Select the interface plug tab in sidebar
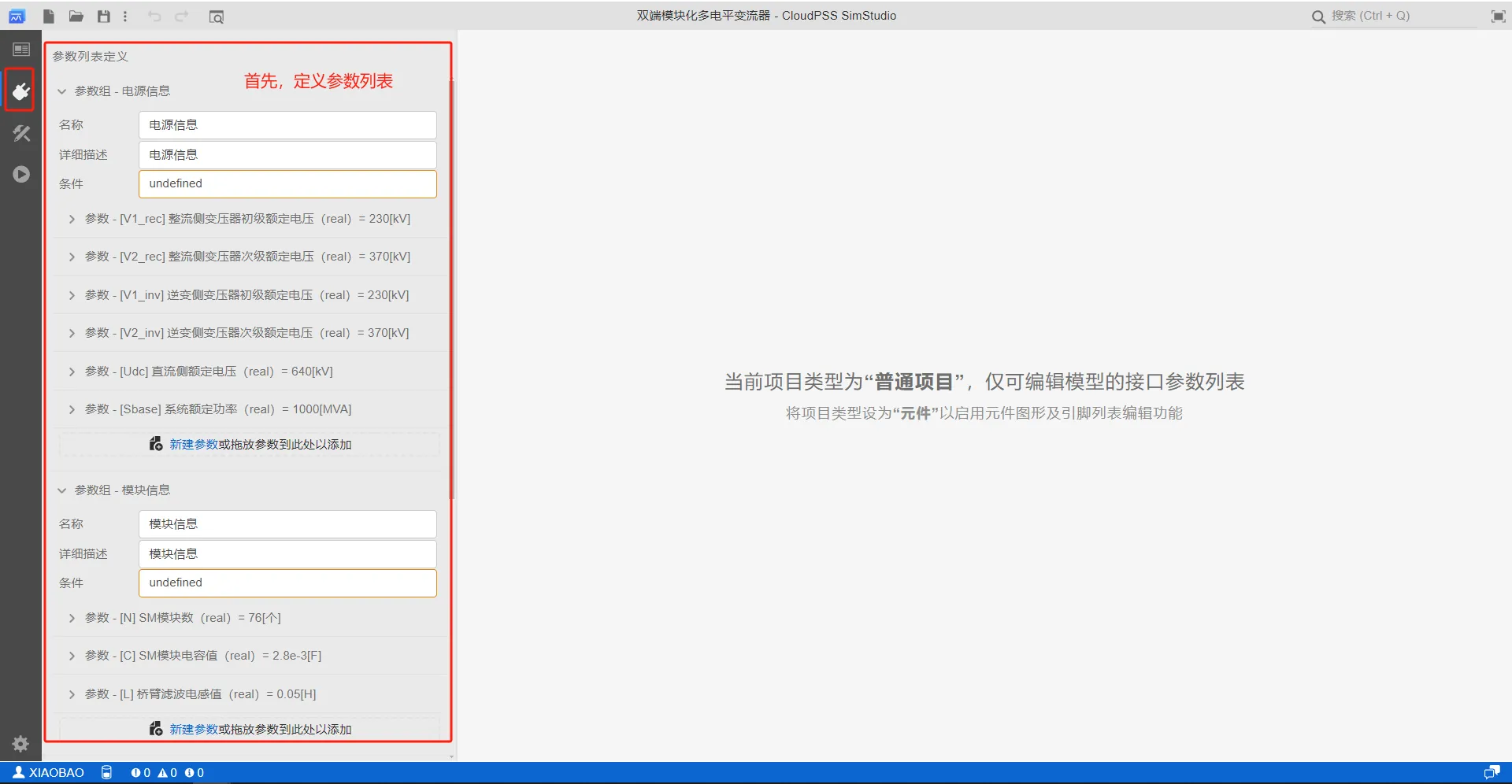The height and width of the screenshot is (784, 1512). click(20, 91)
